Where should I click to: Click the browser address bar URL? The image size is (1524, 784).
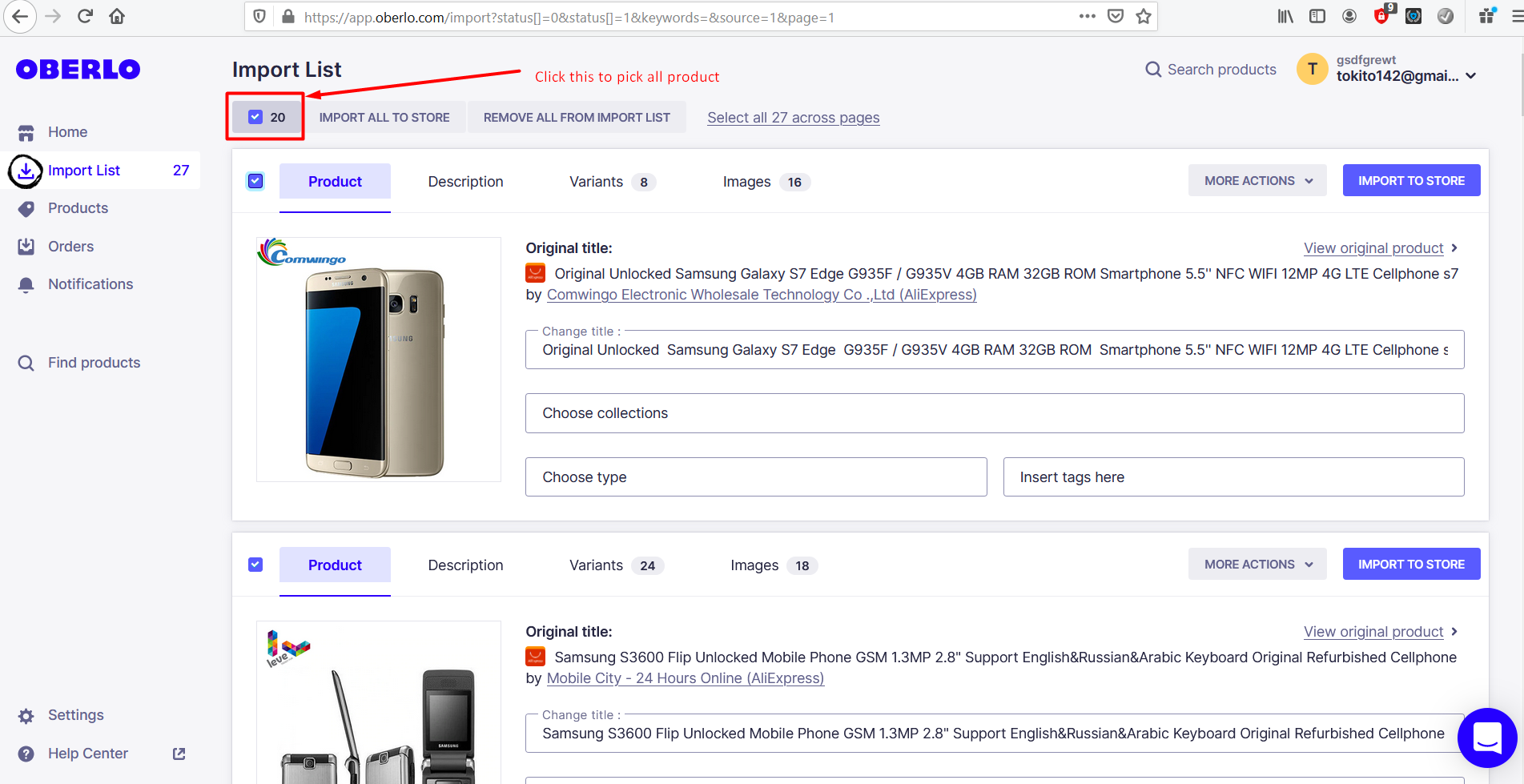coord(569,18)
